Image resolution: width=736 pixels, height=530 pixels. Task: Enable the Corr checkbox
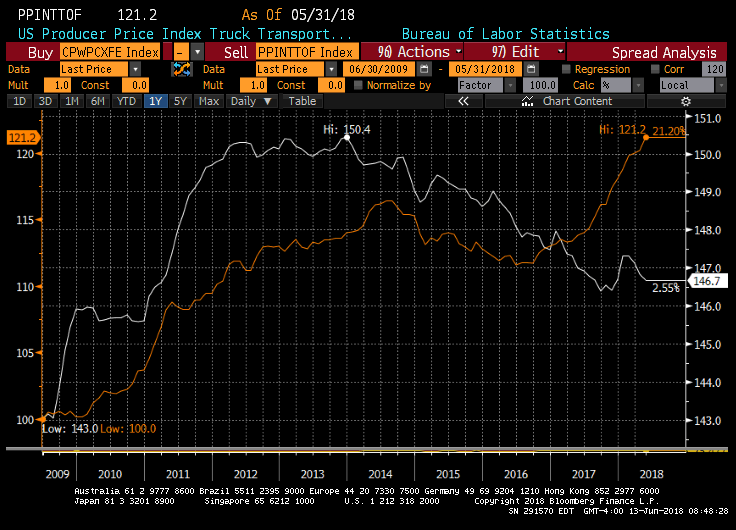click(655, 69)
